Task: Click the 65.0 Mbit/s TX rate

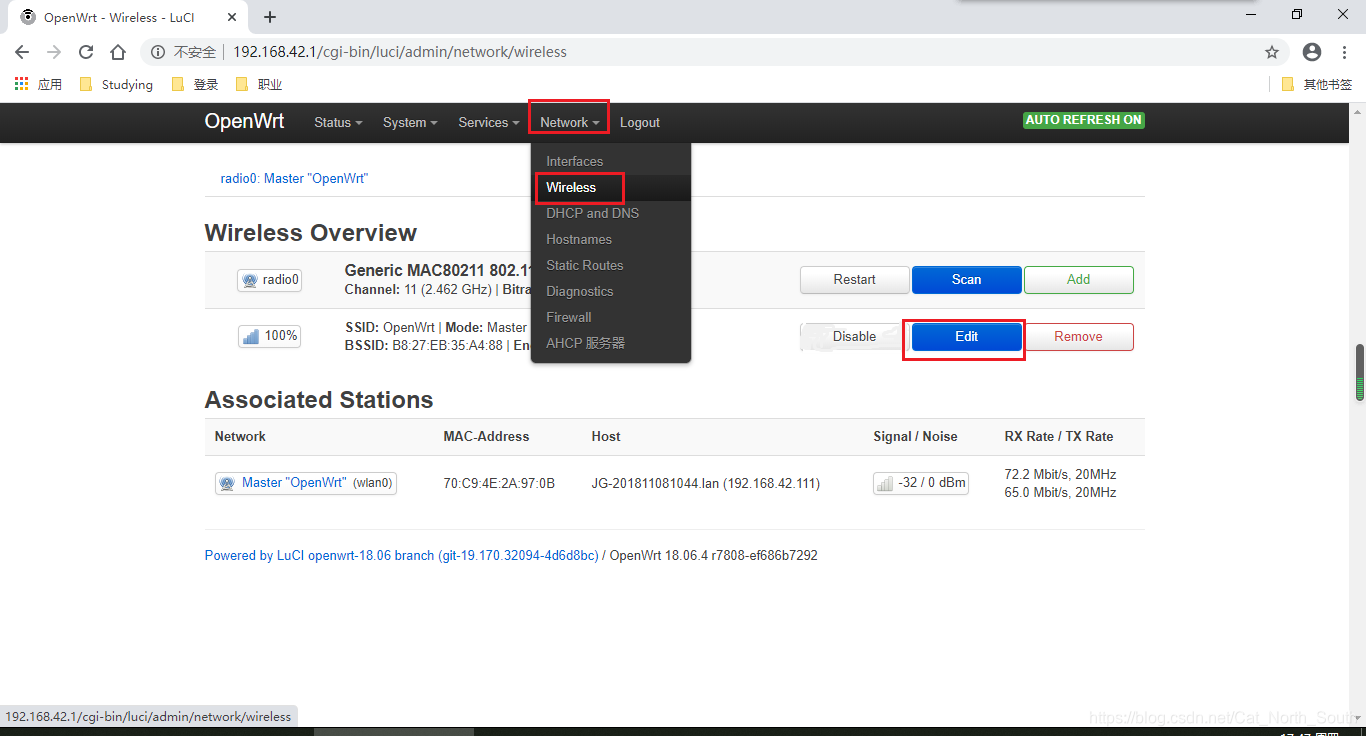Action: click(1060, 492)
